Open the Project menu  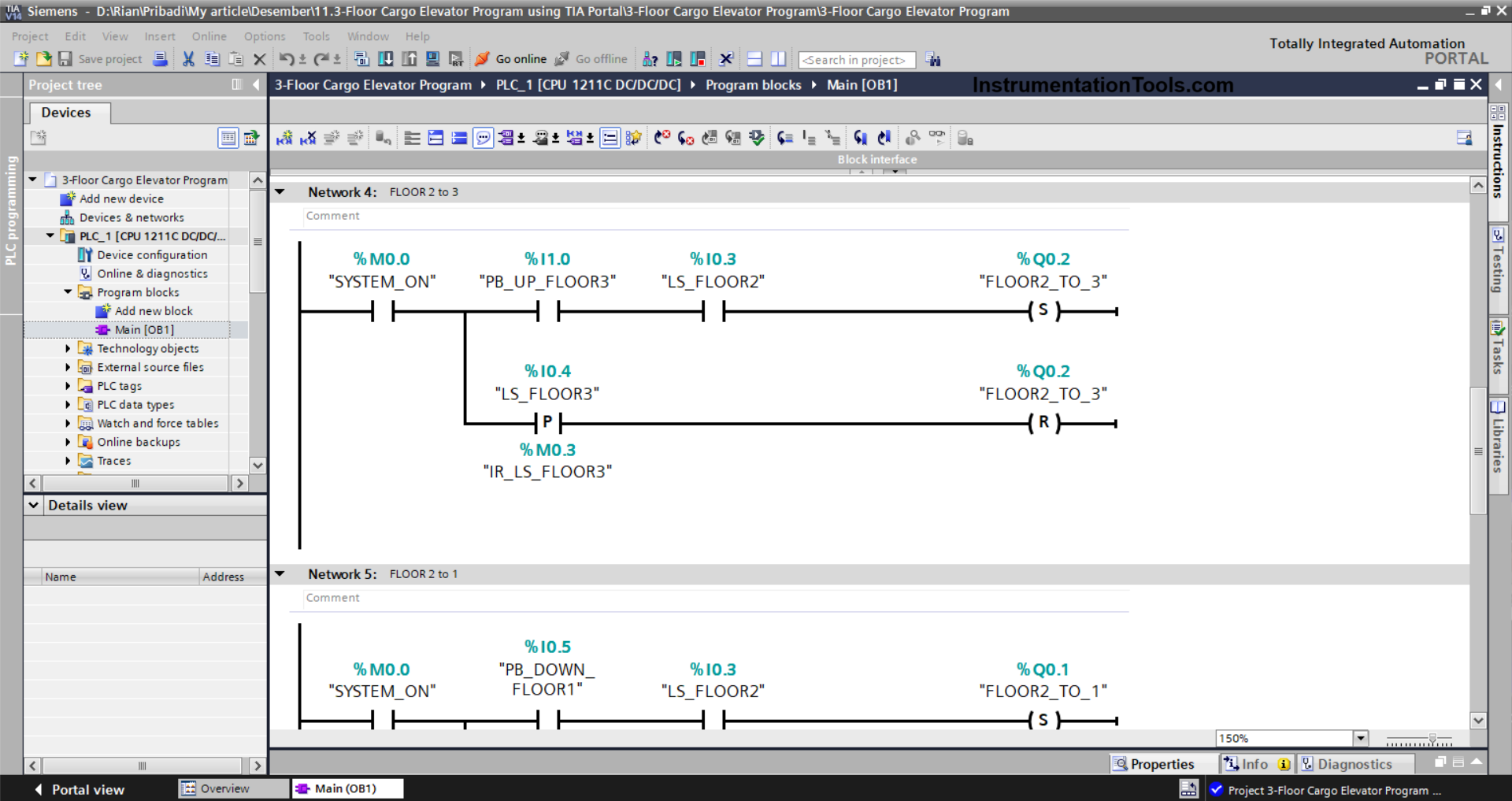pos(30,36)
